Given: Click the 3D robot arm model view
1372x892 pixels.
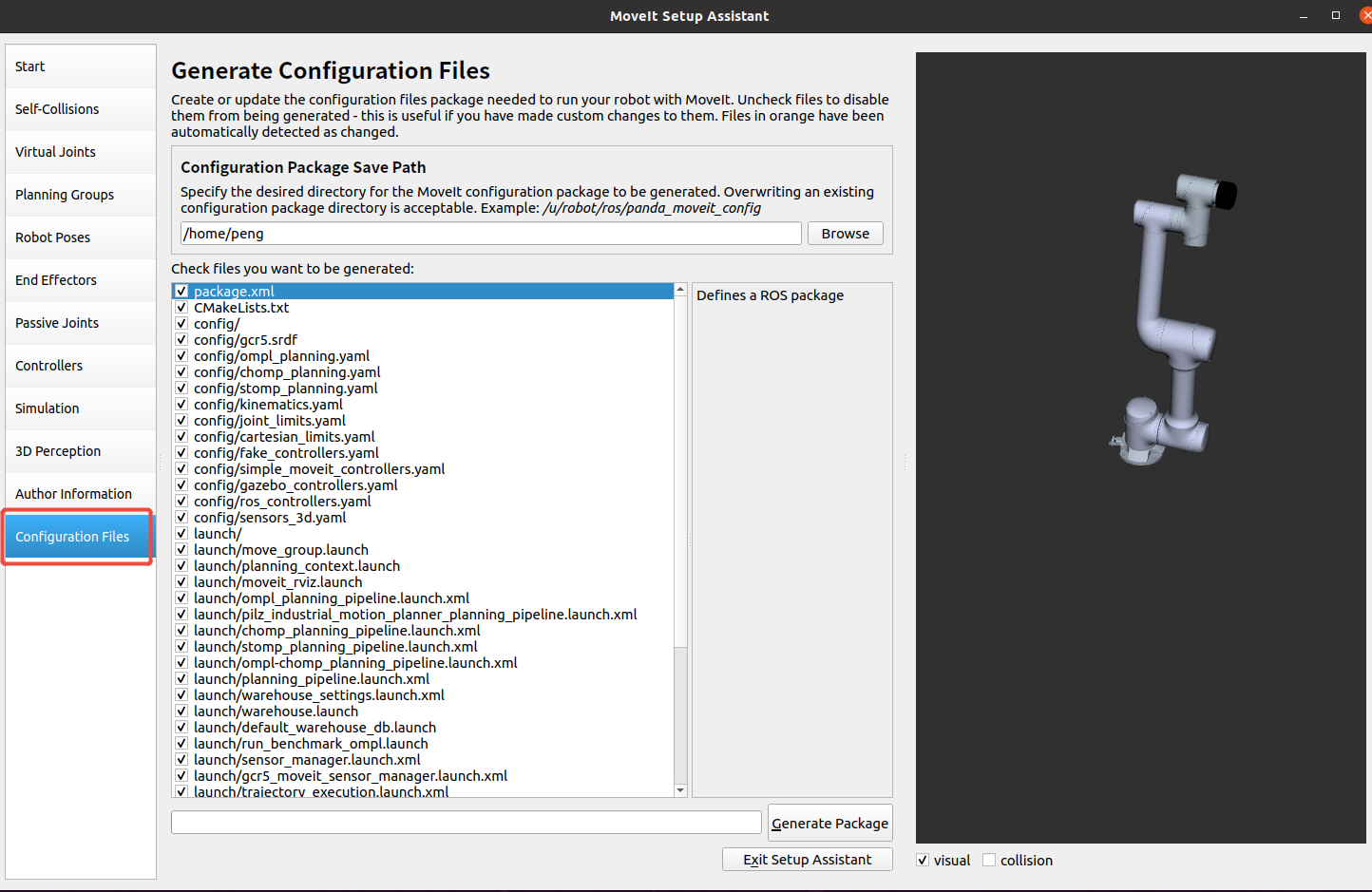Looking at the screenshot, I should pos(1140,447).
